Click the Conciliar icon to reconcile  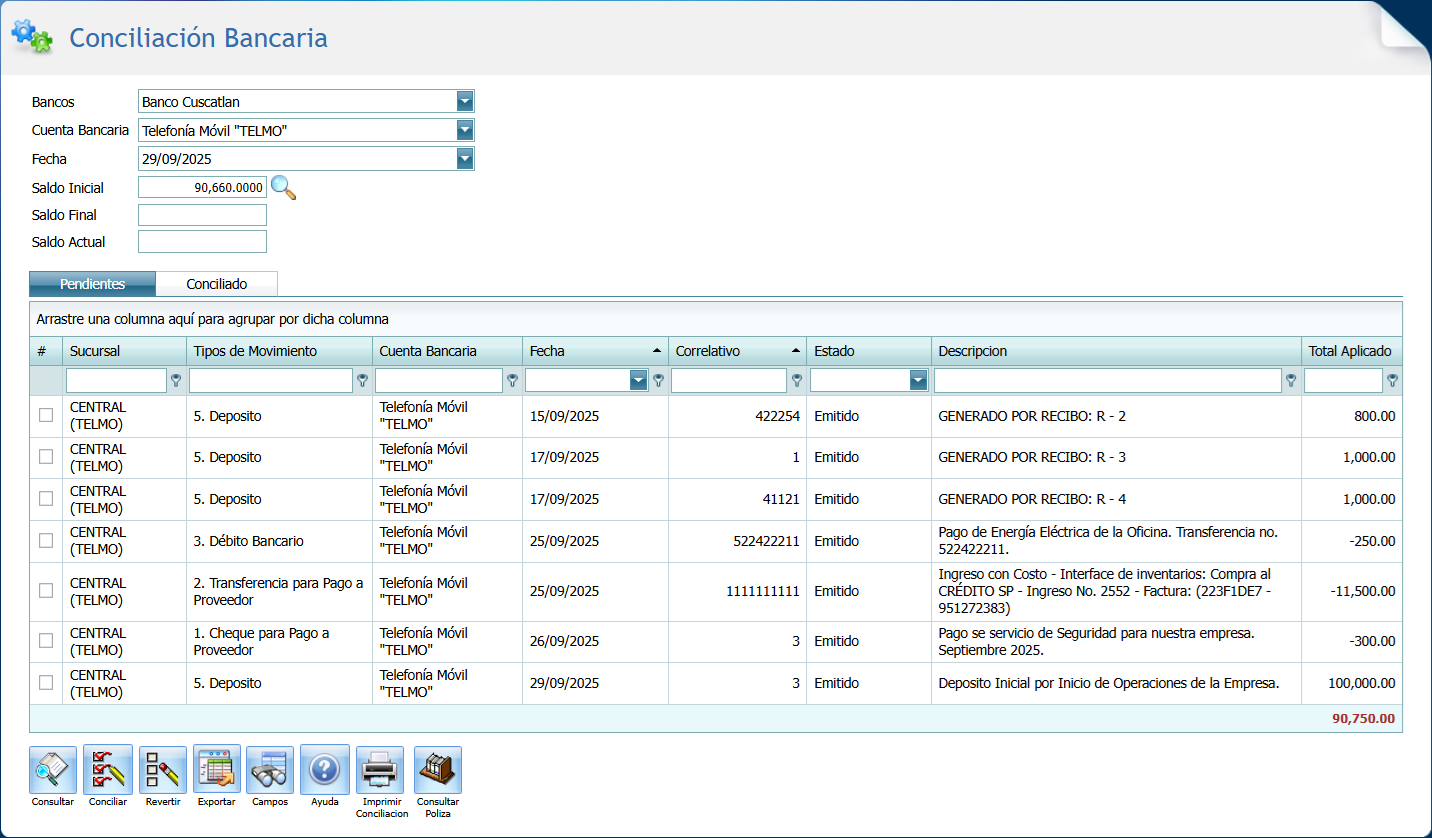click(107, 769)
